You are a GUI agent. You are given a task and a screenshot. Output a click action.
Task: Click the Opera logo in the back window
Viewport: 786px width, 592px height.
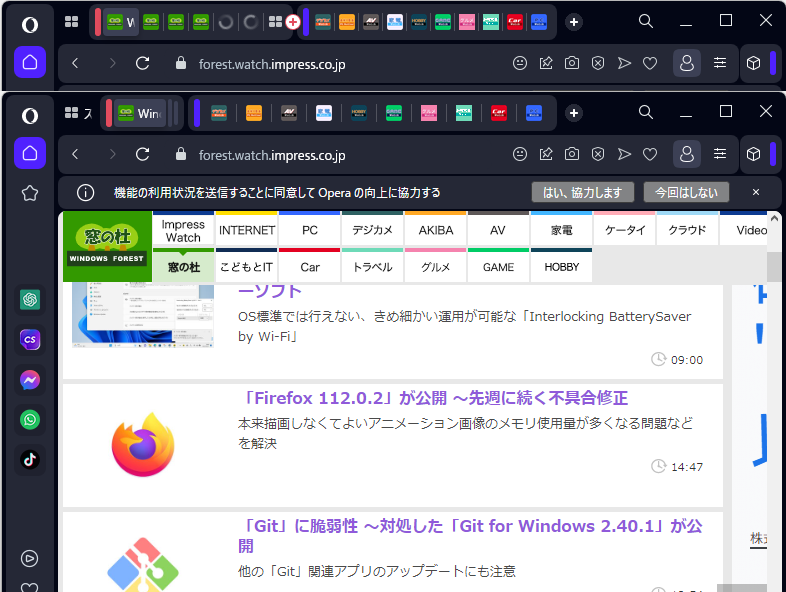(30, 25)
